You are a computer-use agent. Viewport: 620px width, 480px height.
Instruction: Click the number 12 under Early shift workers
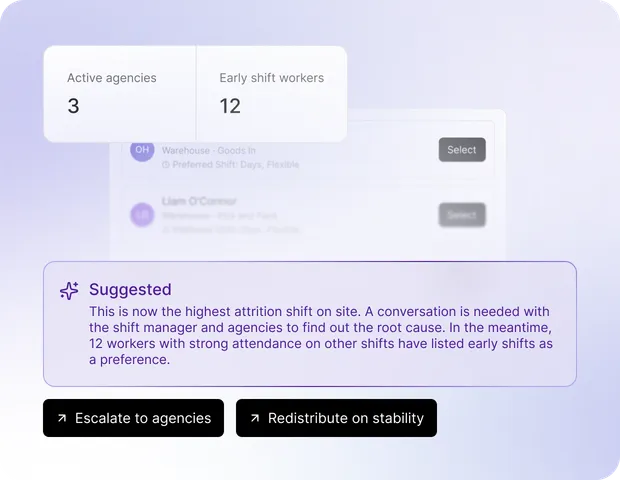[230, 106]
